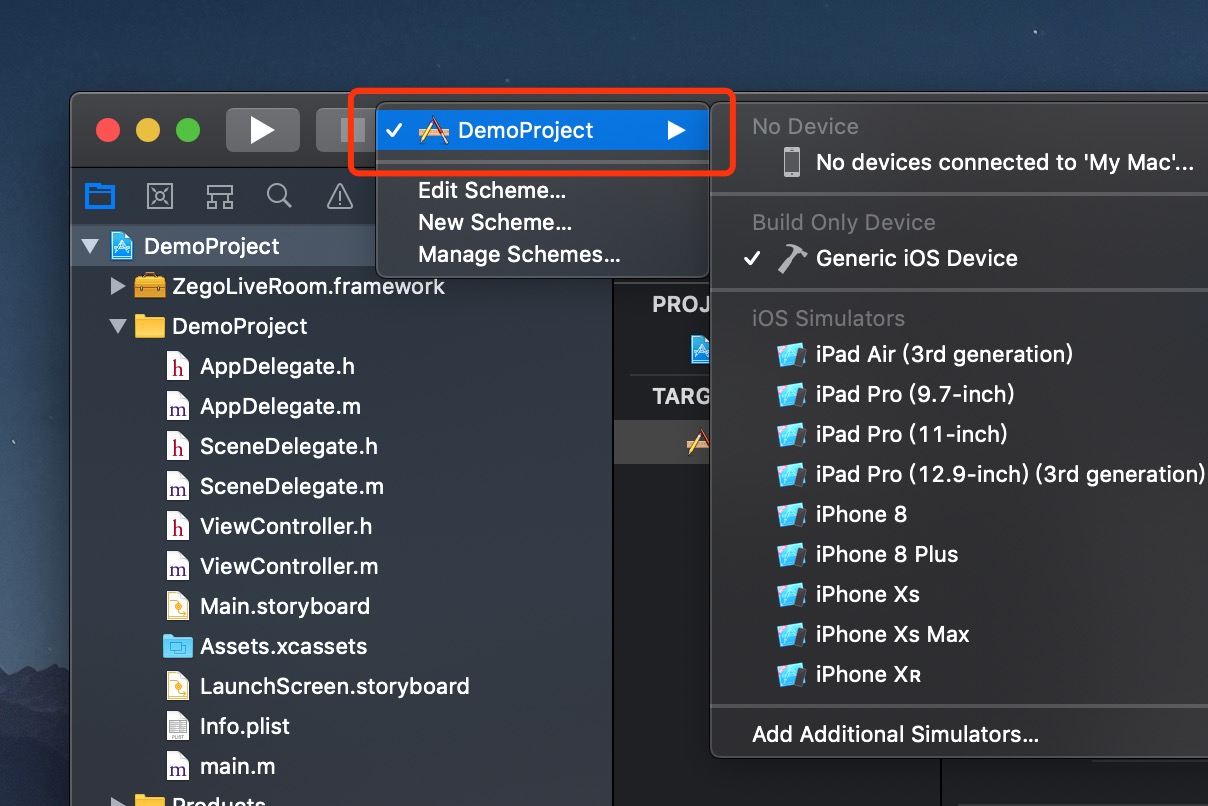The height and width of the screenshot is (806, 1208).
Task: Choose New Scheme… from the menu
Action: [x=495, y=222]
